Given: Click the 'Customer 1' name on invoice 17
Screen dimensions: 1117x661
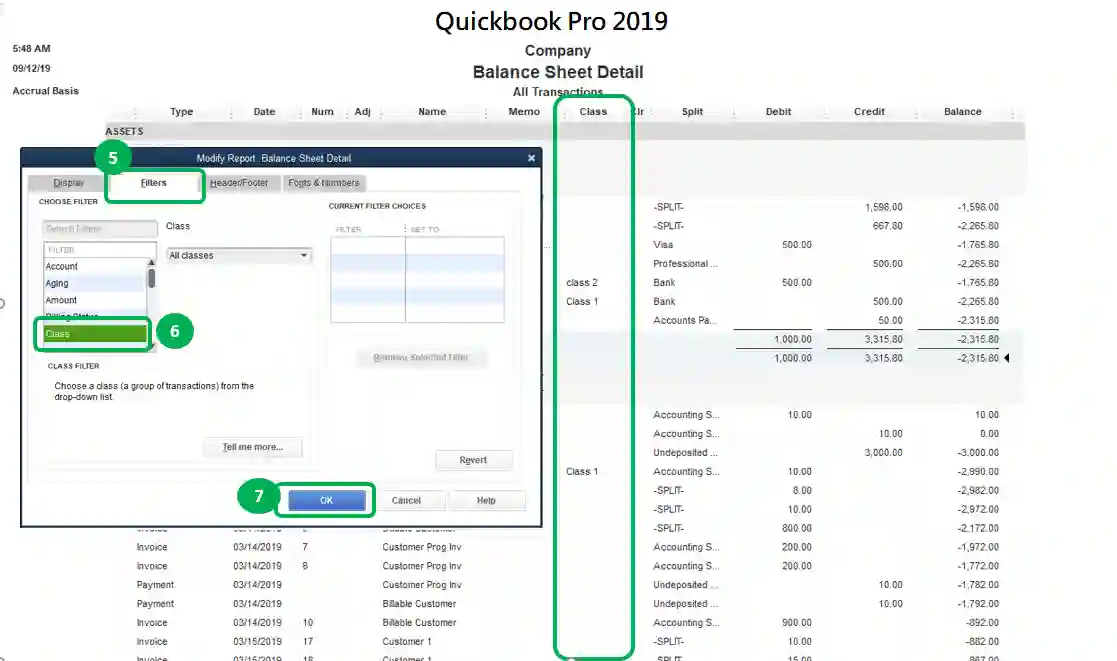Looking at the screenshot, I should click(x=407, y=642).
